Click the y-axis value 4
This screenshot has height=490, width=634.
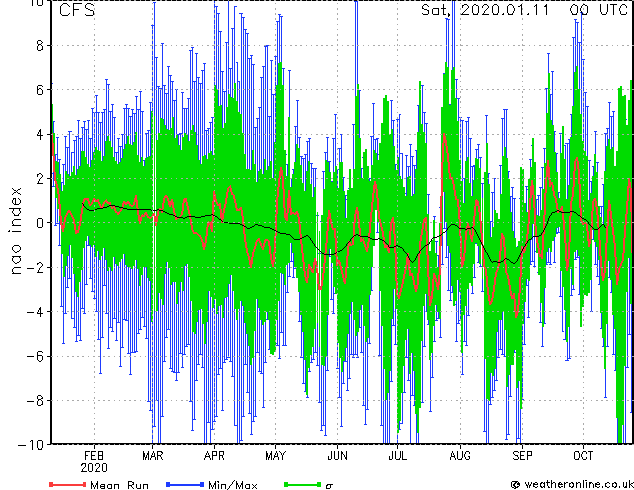[40, 135]
